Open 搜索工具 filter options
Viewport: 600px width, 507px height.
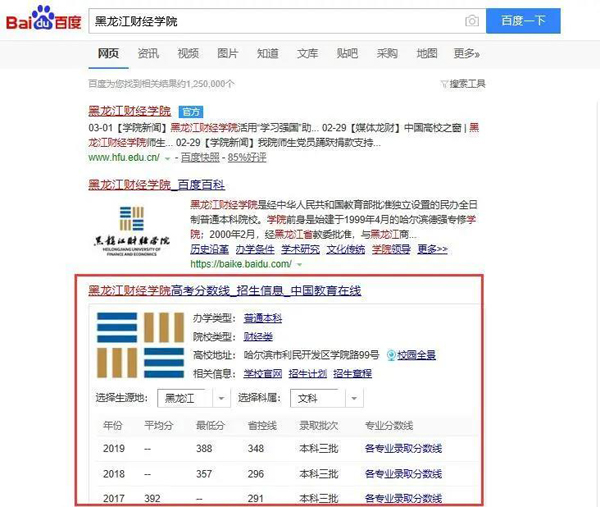coord(467,84)
